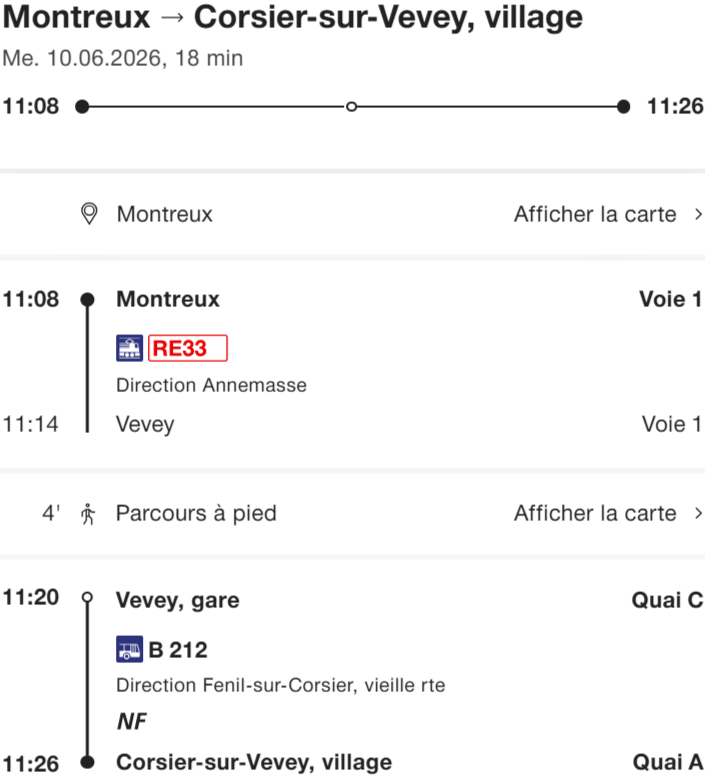Open the chevron on the Parcours à pied row
Image resolution: width=705 pixels, height=775 pixels.
pyautogui.click(x=698, y=514)
